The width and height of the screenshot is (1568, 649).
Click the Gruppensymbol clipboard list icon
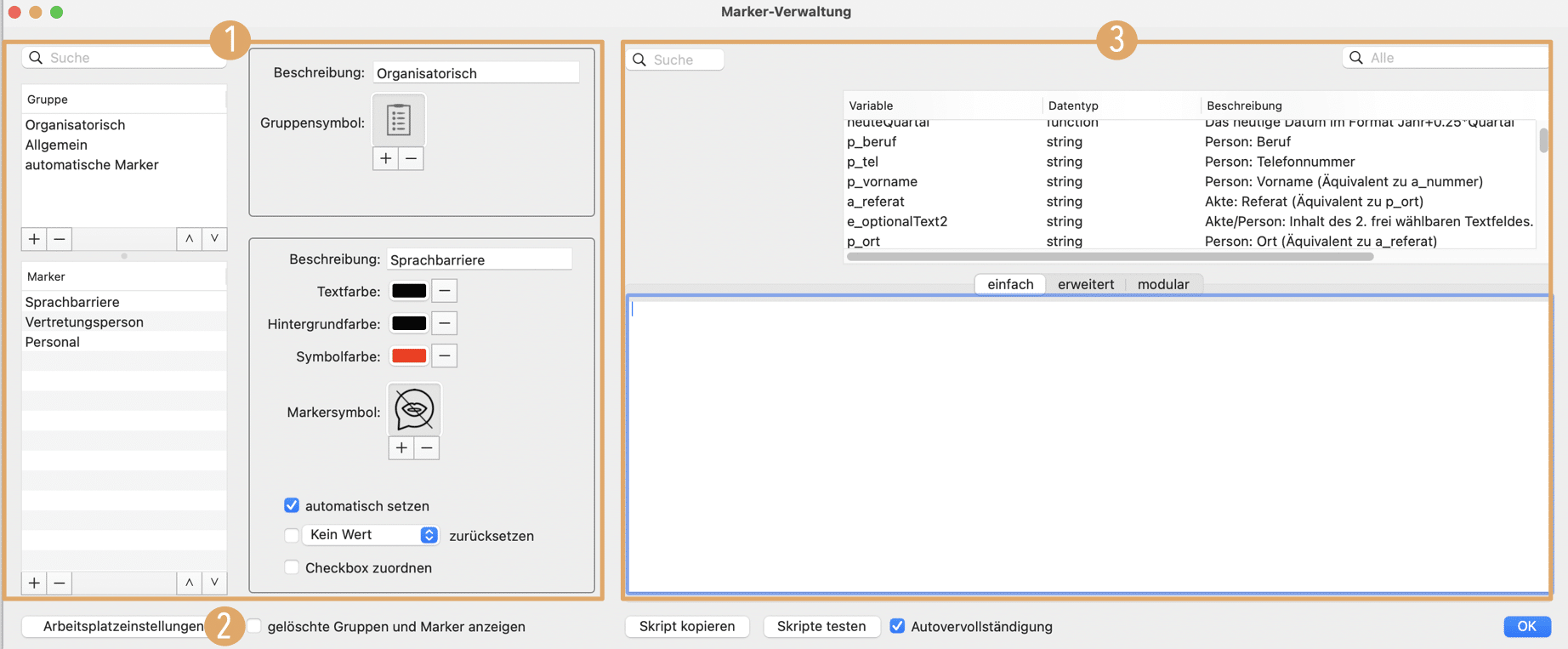click(x=399, y=120)
